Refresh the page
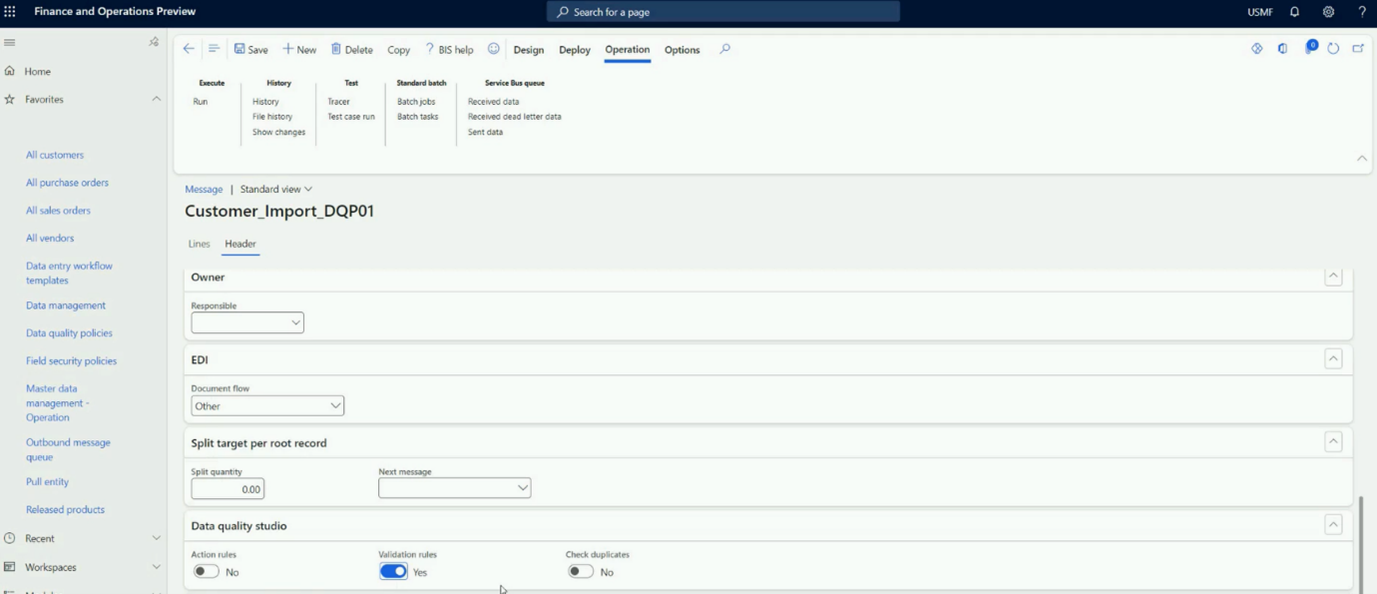Viewport: 1377px width, 594px height. point(1333,49)
